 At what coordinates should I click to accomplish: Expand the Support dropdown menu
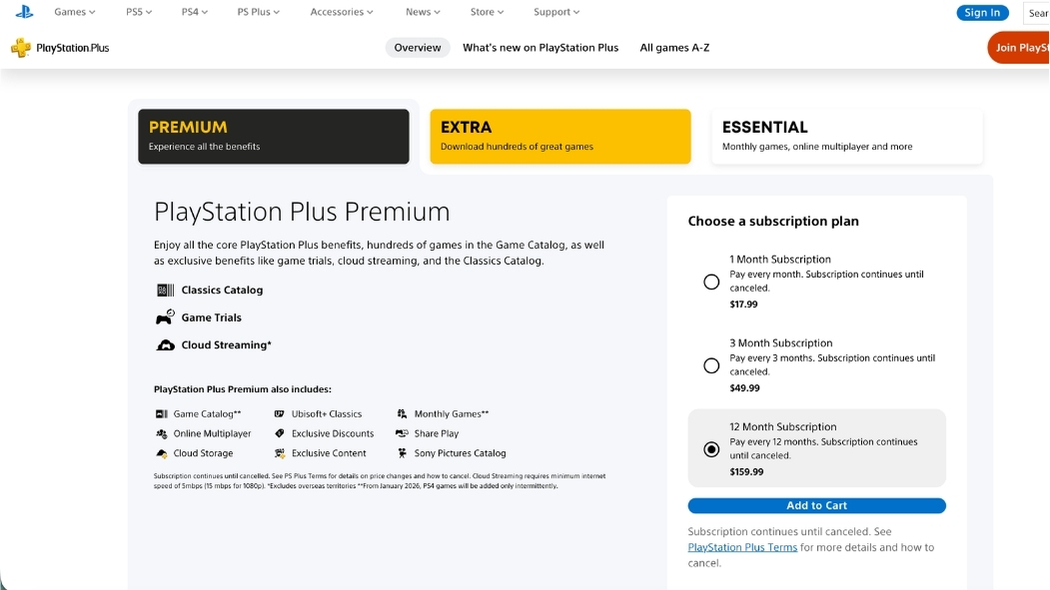pos(556,12)
